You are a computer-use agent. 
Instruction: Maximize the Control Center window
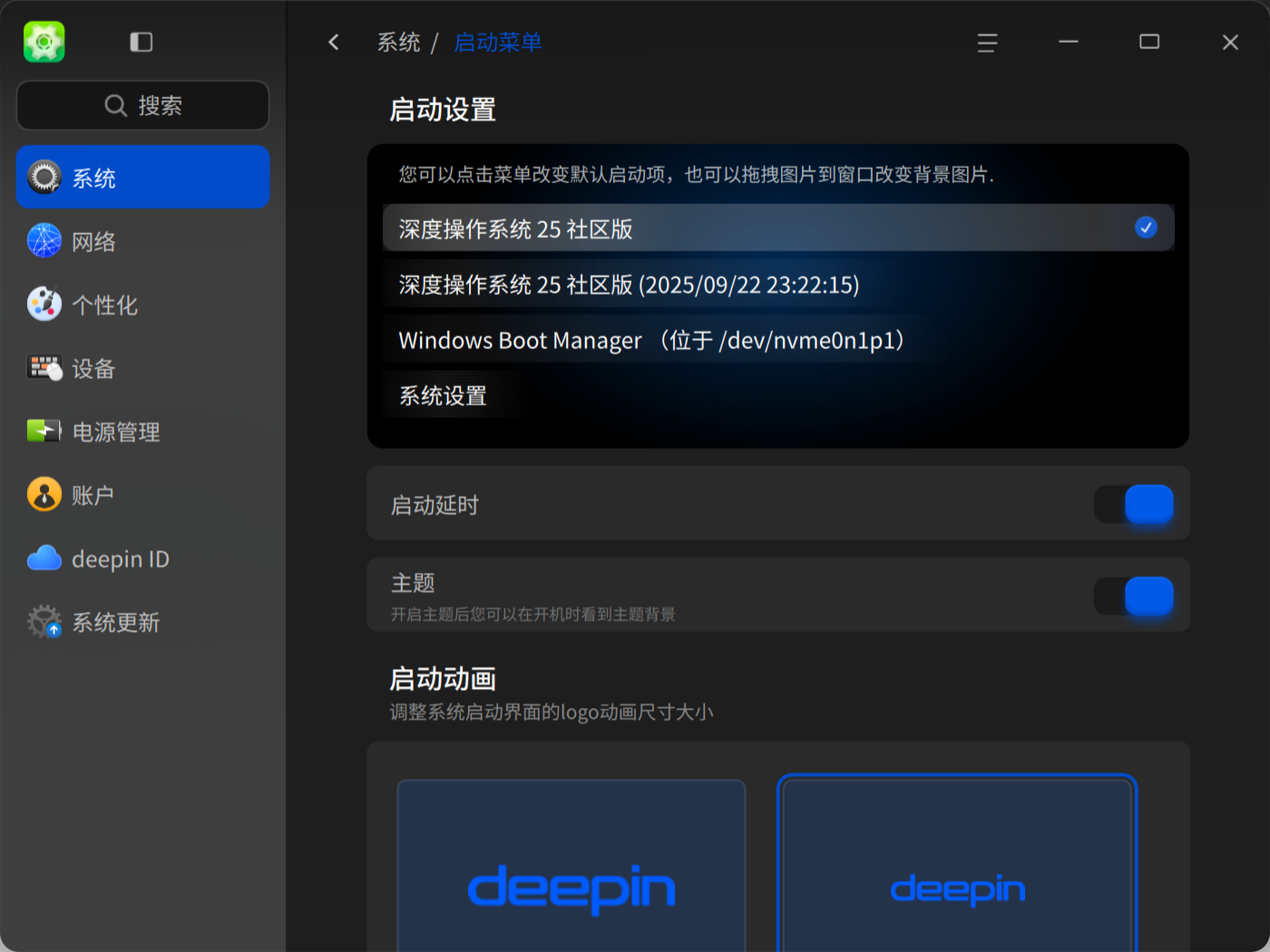click(1149, 42)
